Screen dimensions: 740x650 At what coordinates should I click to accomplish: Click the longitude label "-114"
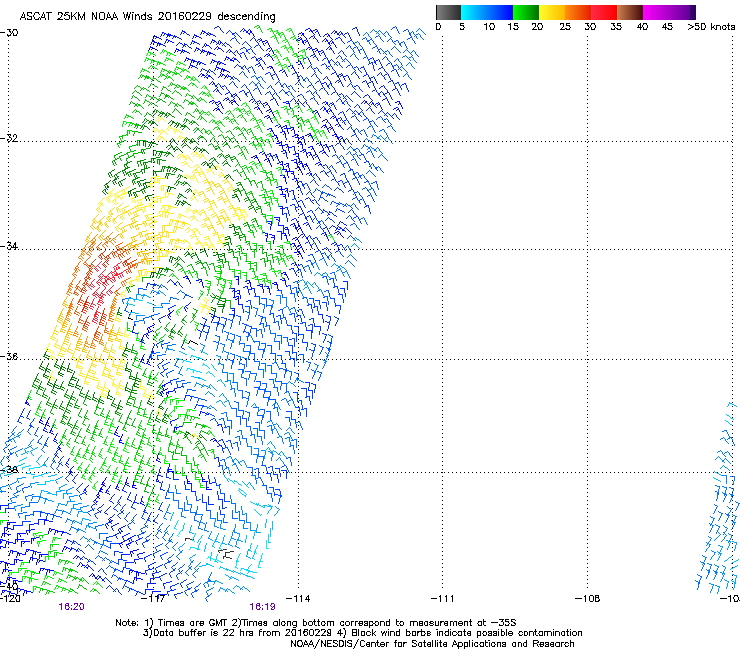(x=298, y=599)
